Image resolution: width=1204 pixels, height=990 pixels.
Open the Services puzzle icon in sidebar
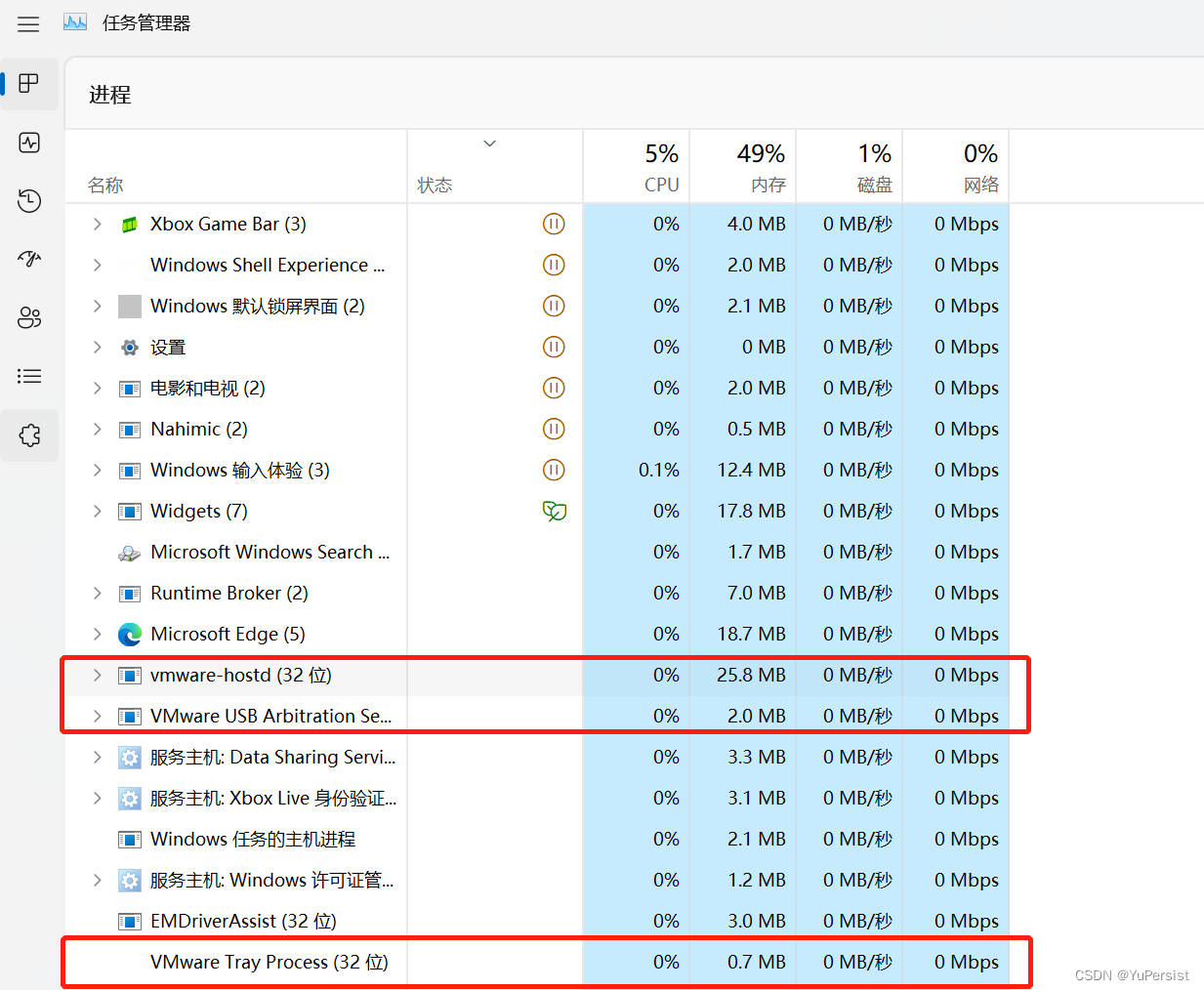click(29, 435)
